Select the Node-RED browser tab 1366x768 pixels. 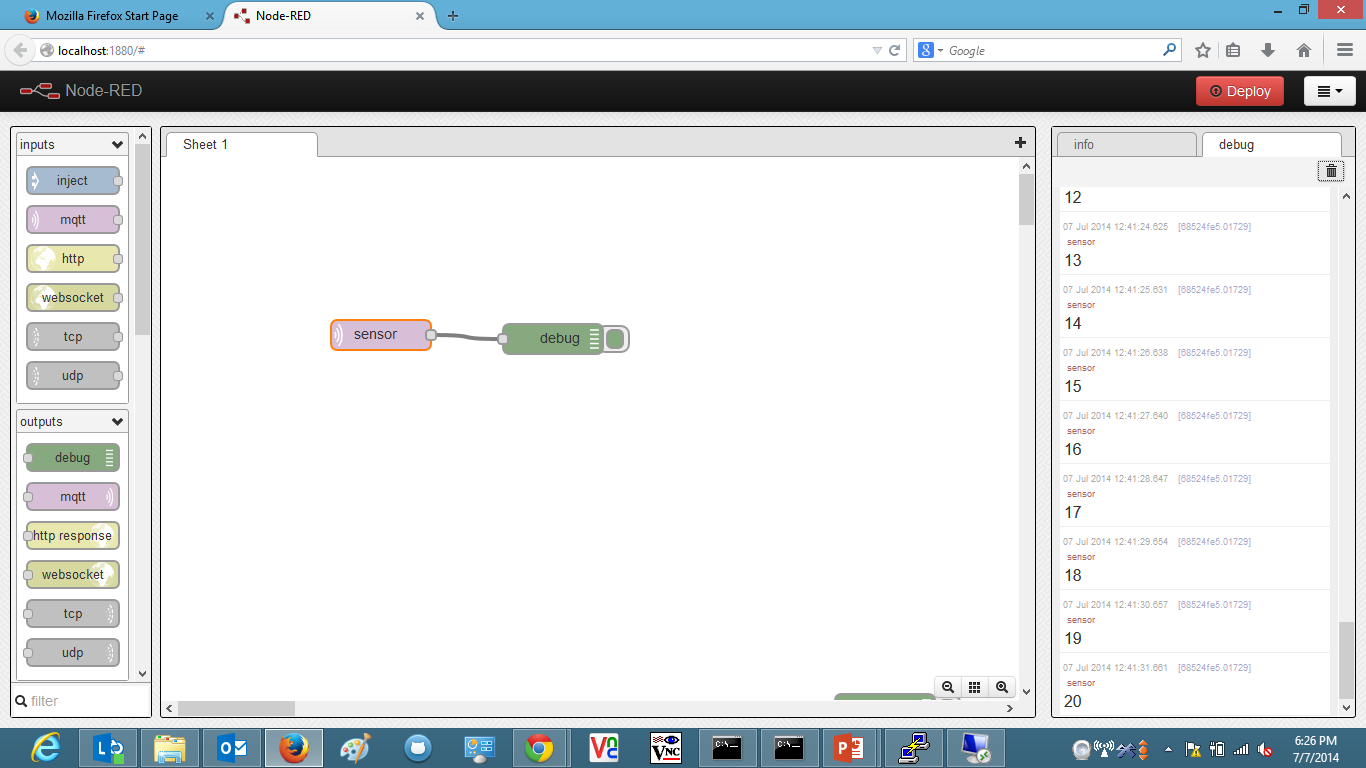(x=330, y=16)
